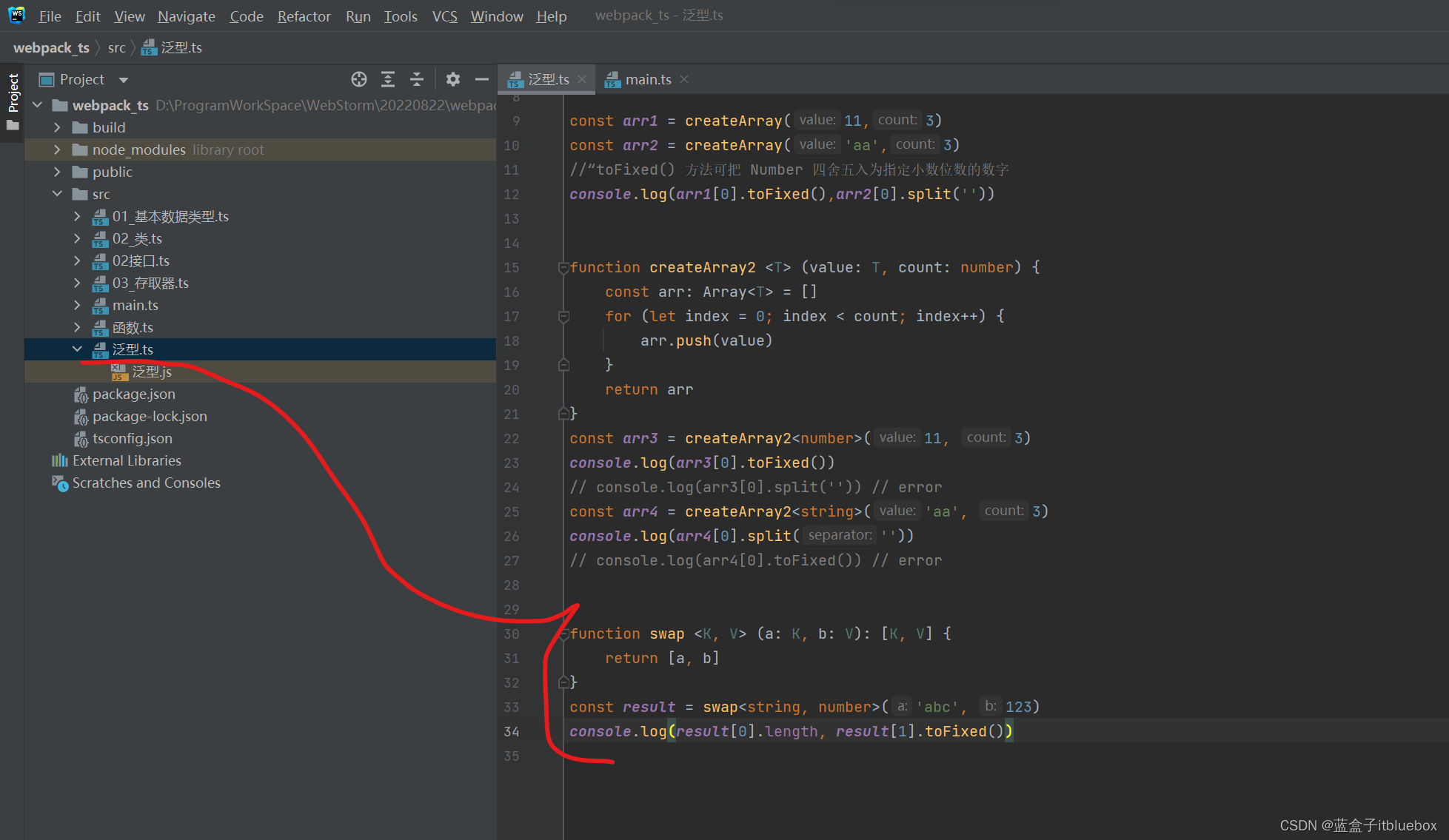Fold createArray2 function at line 15

coord(563,267)
